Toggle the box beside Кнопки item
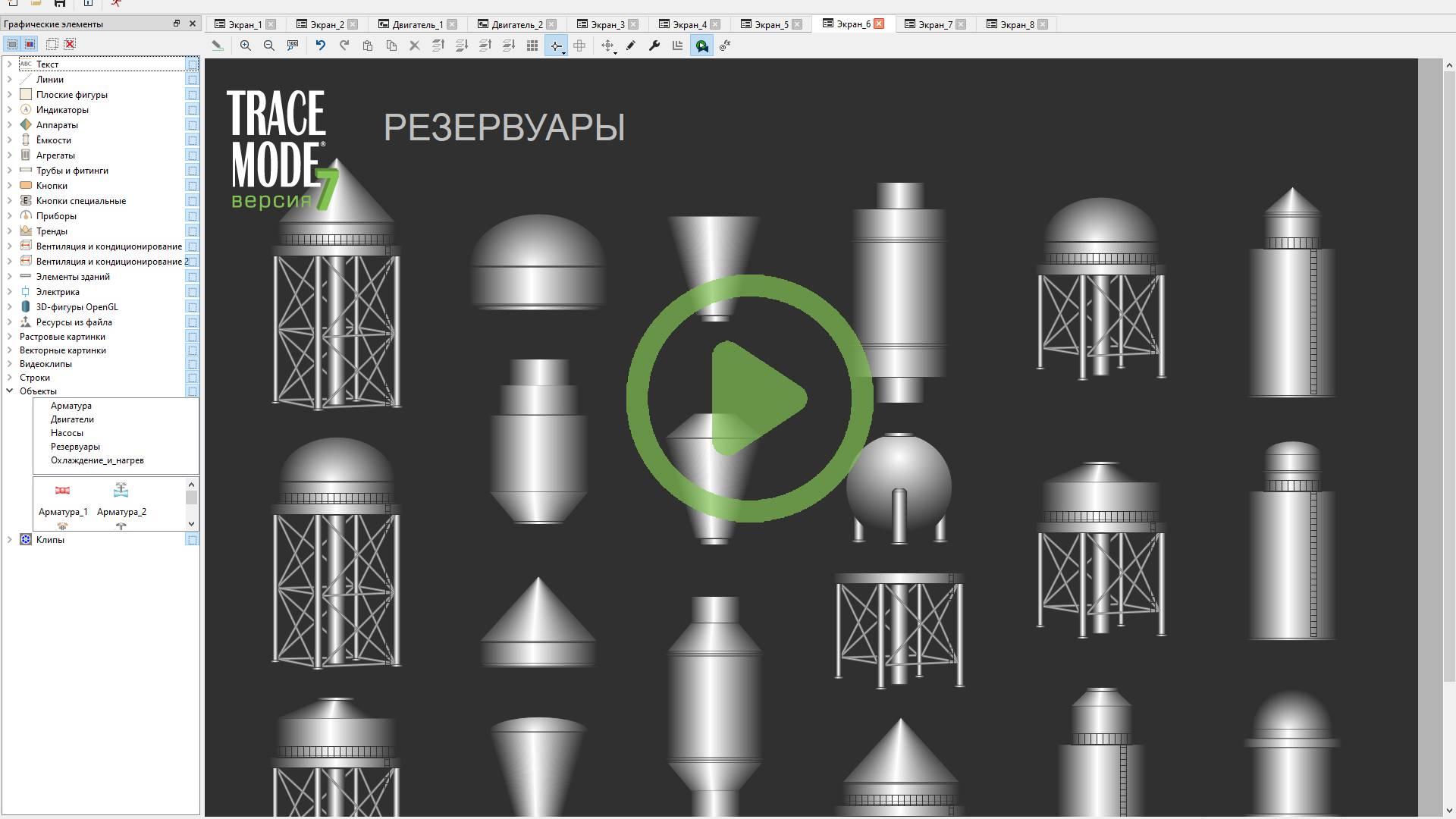Image resolution: width=1456 pixels, height=819 pixels. (193, 186)
